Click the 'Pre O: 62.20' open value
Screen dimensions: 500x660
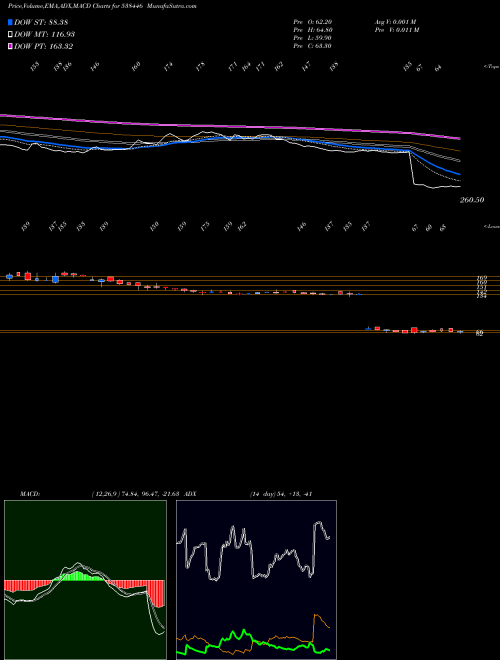tap(313, 22)
